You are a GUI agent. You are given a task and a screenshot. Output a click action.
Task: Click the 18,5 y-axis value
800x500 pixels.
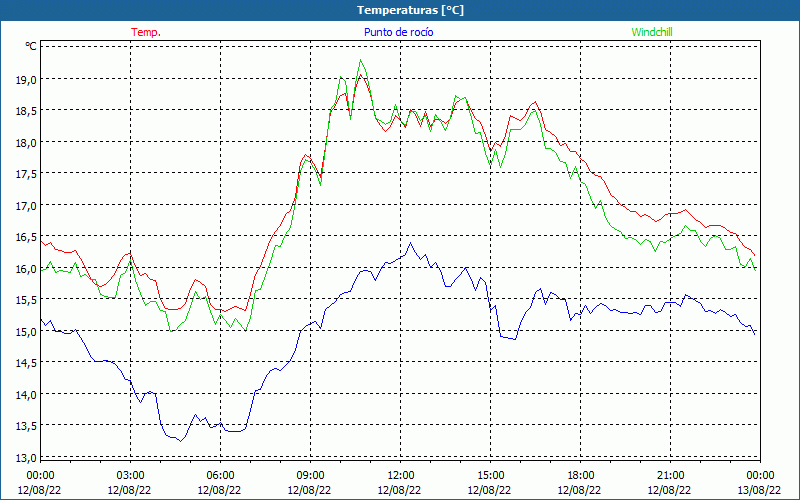point(28,111)
